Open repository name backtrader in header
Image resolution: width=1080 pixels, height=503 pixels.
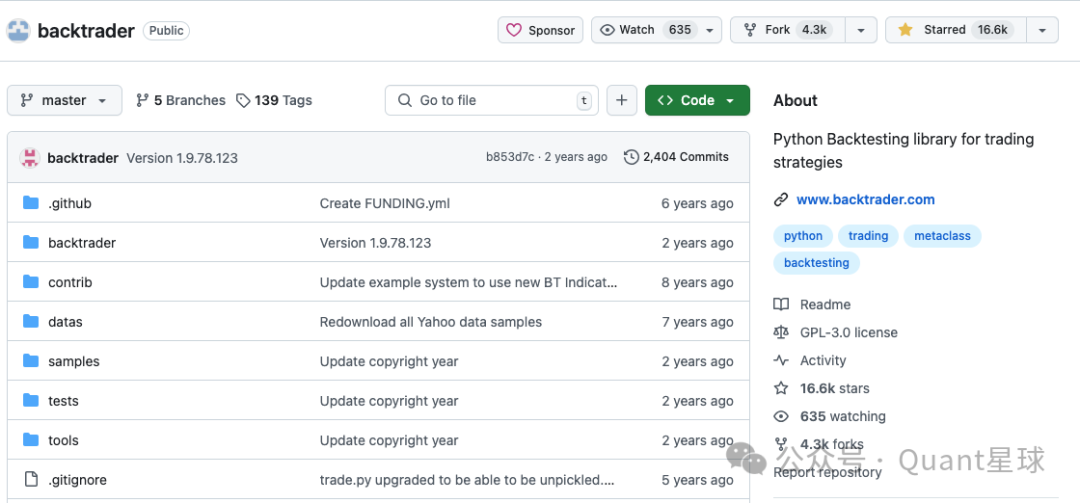coord(86,30)
